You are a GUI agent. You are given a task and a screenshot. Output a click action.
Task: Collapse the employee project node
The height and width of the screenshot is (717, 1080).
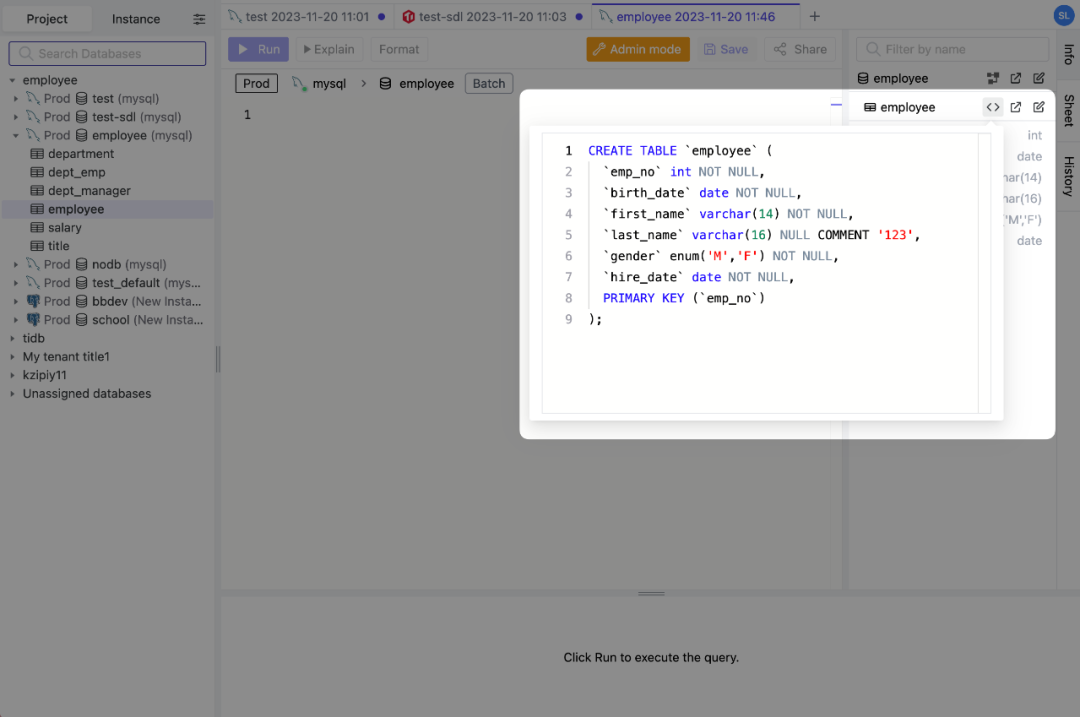point(12,80)
